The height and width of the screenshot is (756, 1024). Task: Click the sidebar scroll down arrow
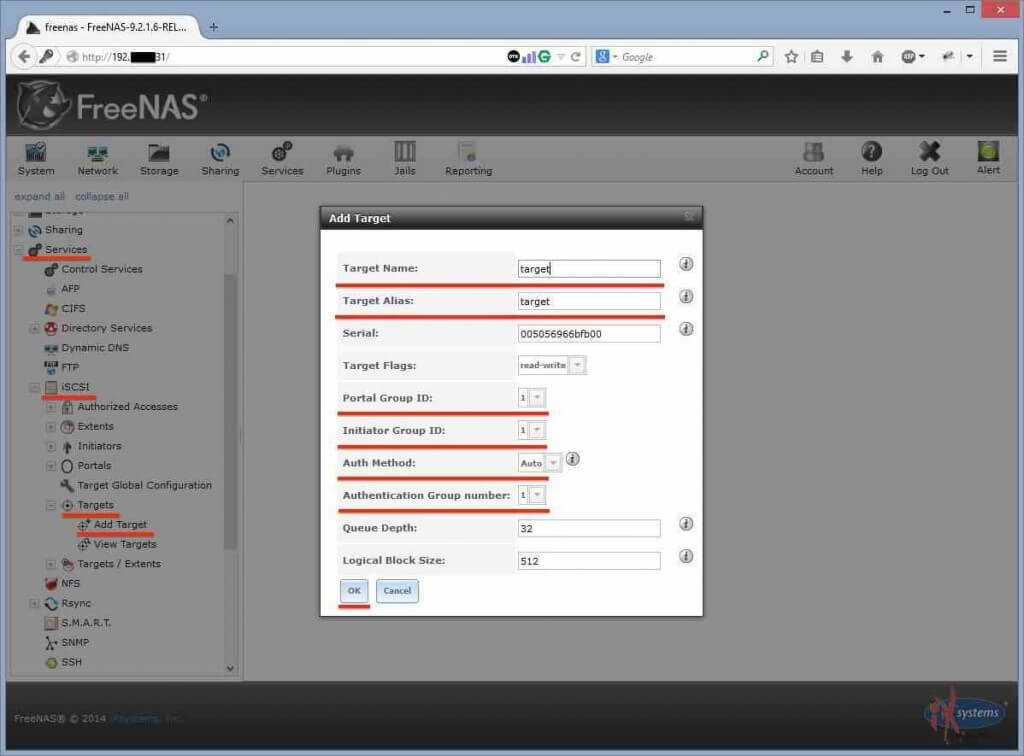coord(230,668)
